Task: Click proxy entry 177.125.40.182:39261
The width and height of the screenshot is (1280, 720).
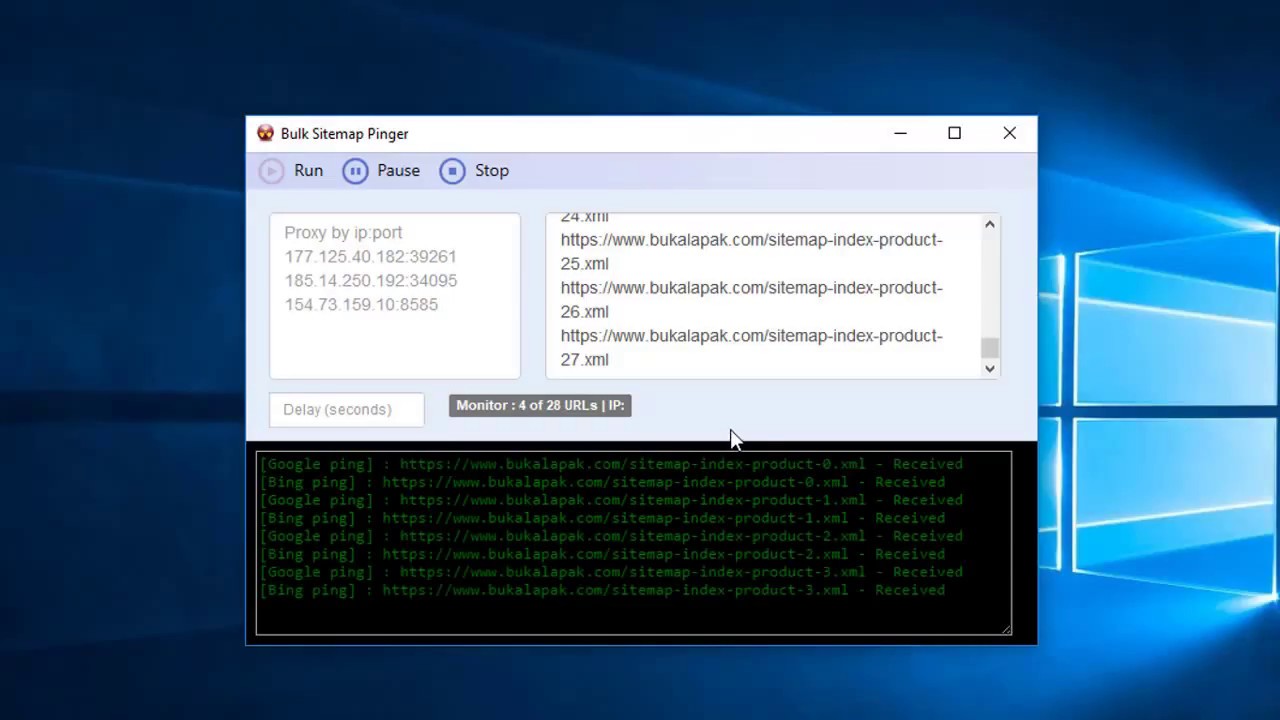Action: pos(370,257)
